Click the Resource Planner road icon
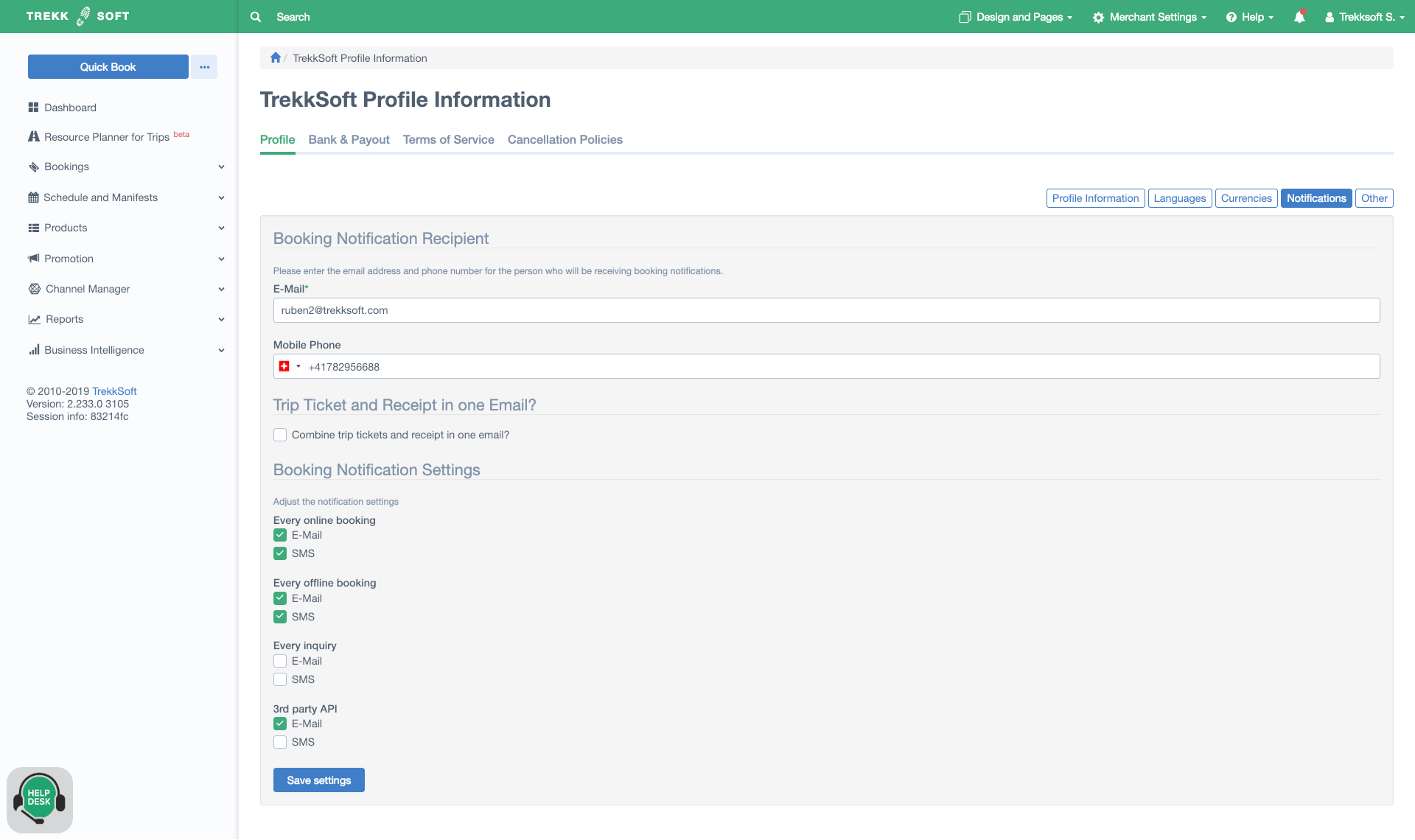Image resolution: width=1415 pixels, height=840 pixels. tap(34, 136)
